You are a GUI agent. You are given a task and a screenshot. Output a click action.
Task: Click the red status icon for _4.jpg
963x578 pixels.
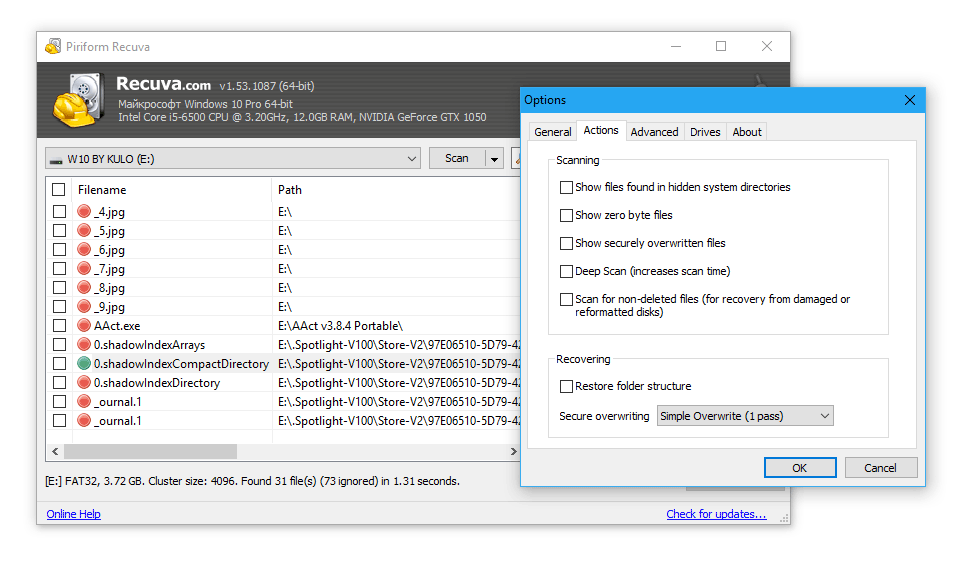click(x=84, y=212)
